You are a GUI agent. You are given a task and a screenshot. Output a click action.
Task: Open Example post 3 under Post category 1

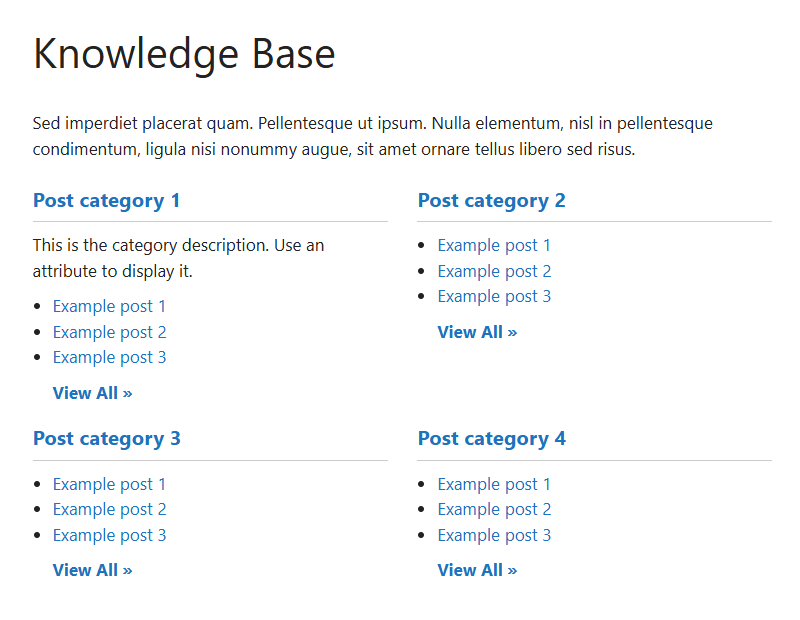109,357
